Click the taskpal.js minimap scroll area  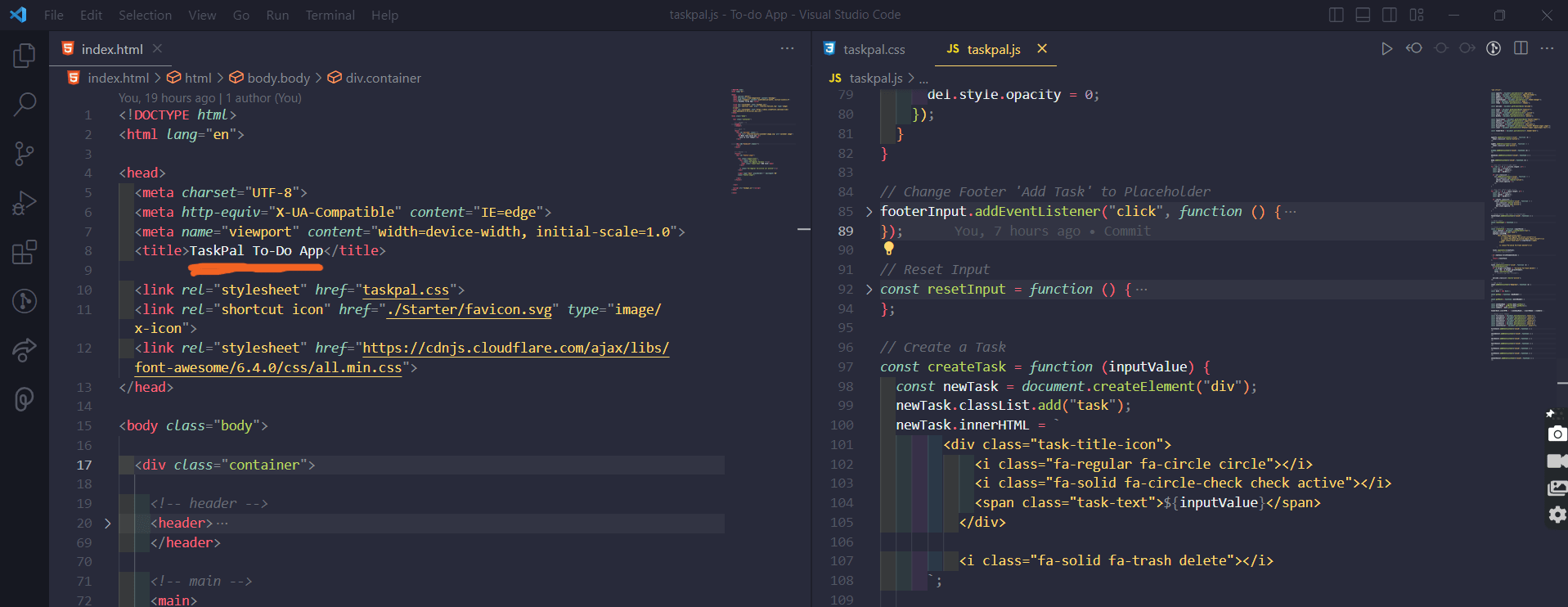(x=1522, y=225)
